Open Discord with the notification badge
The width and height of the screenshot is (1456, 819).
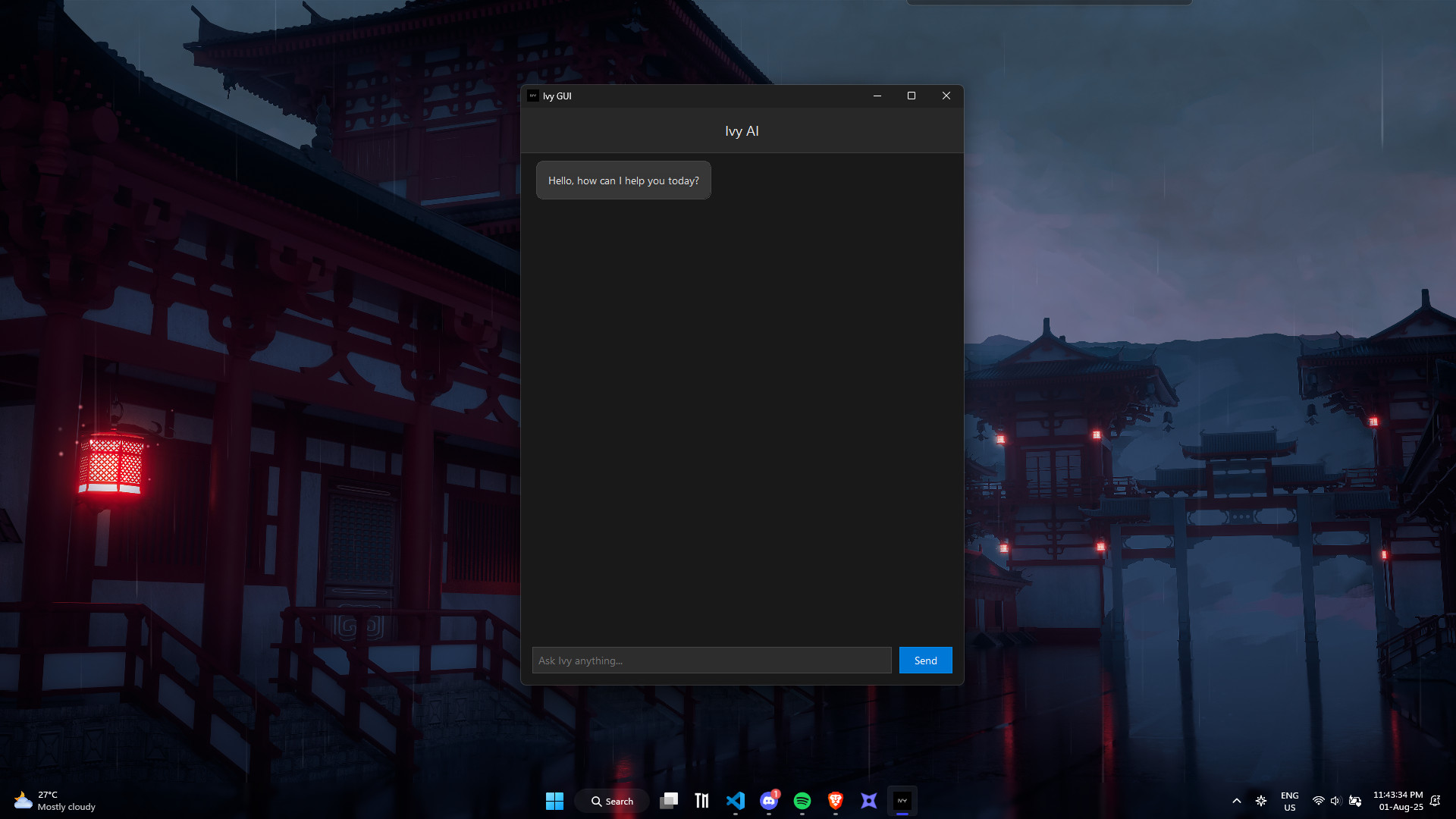768,802
